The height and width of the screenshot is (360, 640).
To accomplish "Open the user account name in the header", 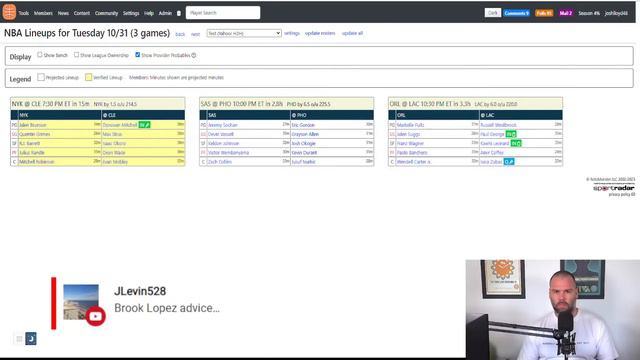I will point(616,13).
